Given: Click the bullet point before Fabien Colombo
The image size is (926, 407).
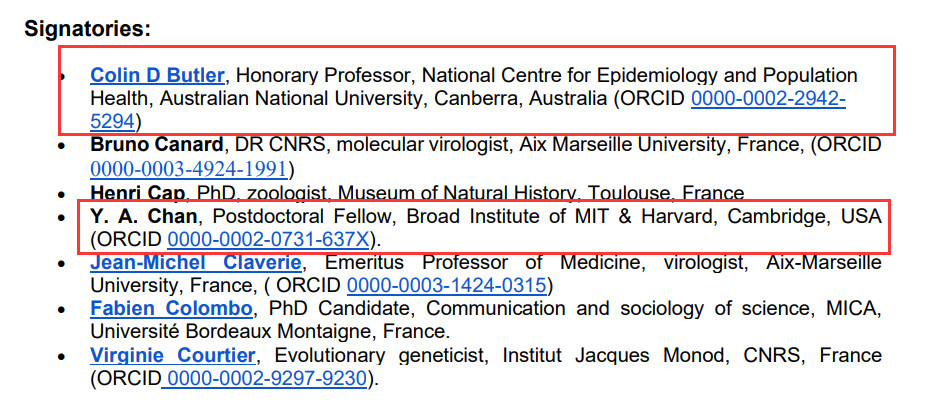Looking at the screenshot, I should pyautogui.click(x=62, y=309).
